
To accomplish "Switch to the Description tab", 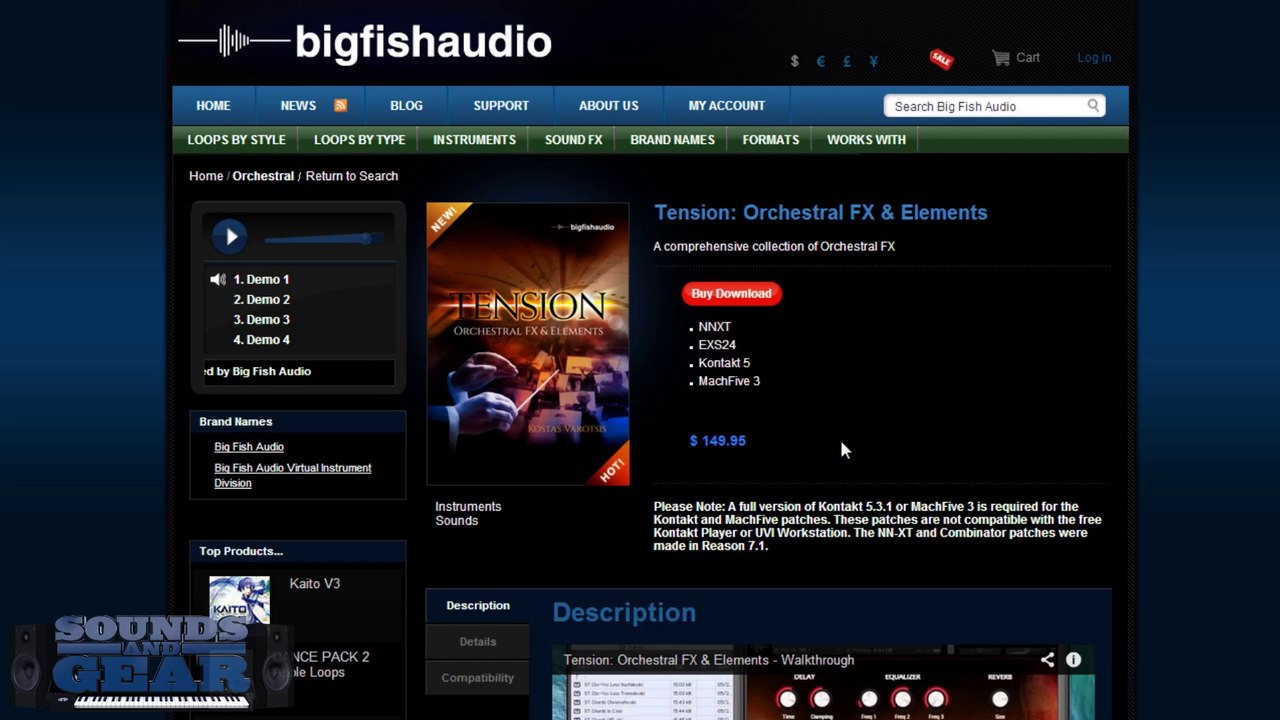I will tap(478, 605).
